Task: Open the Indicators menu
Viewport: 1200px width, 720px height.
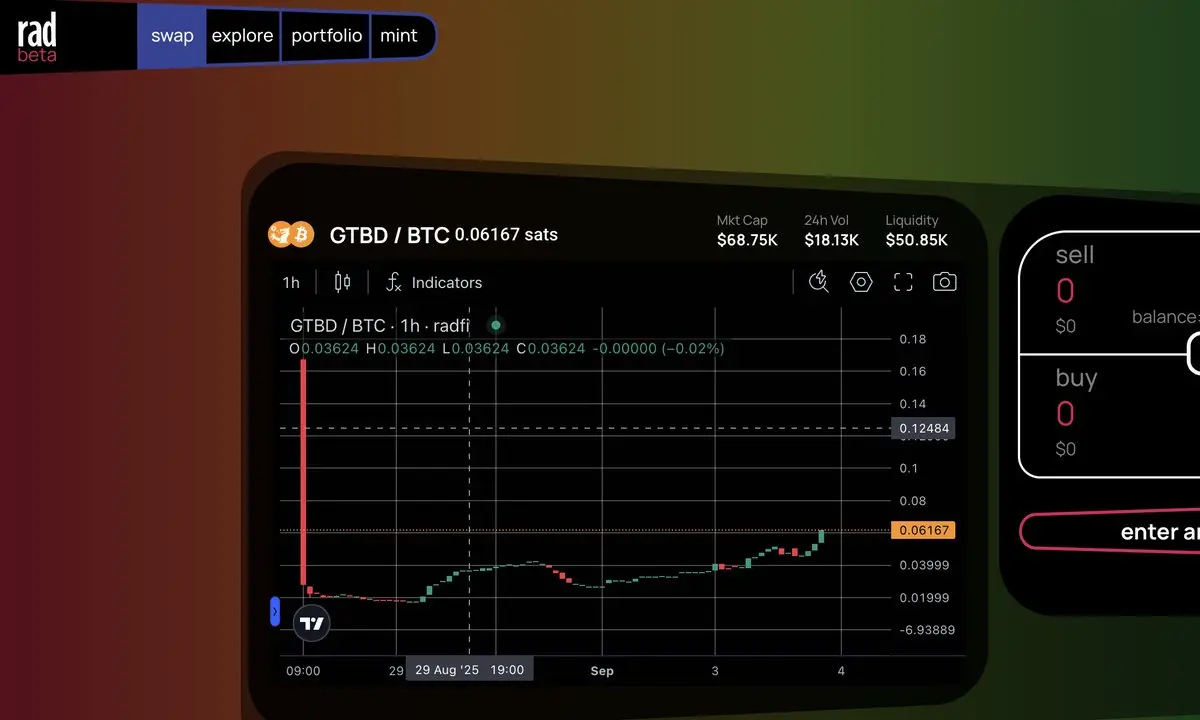Action: (434, 283)
